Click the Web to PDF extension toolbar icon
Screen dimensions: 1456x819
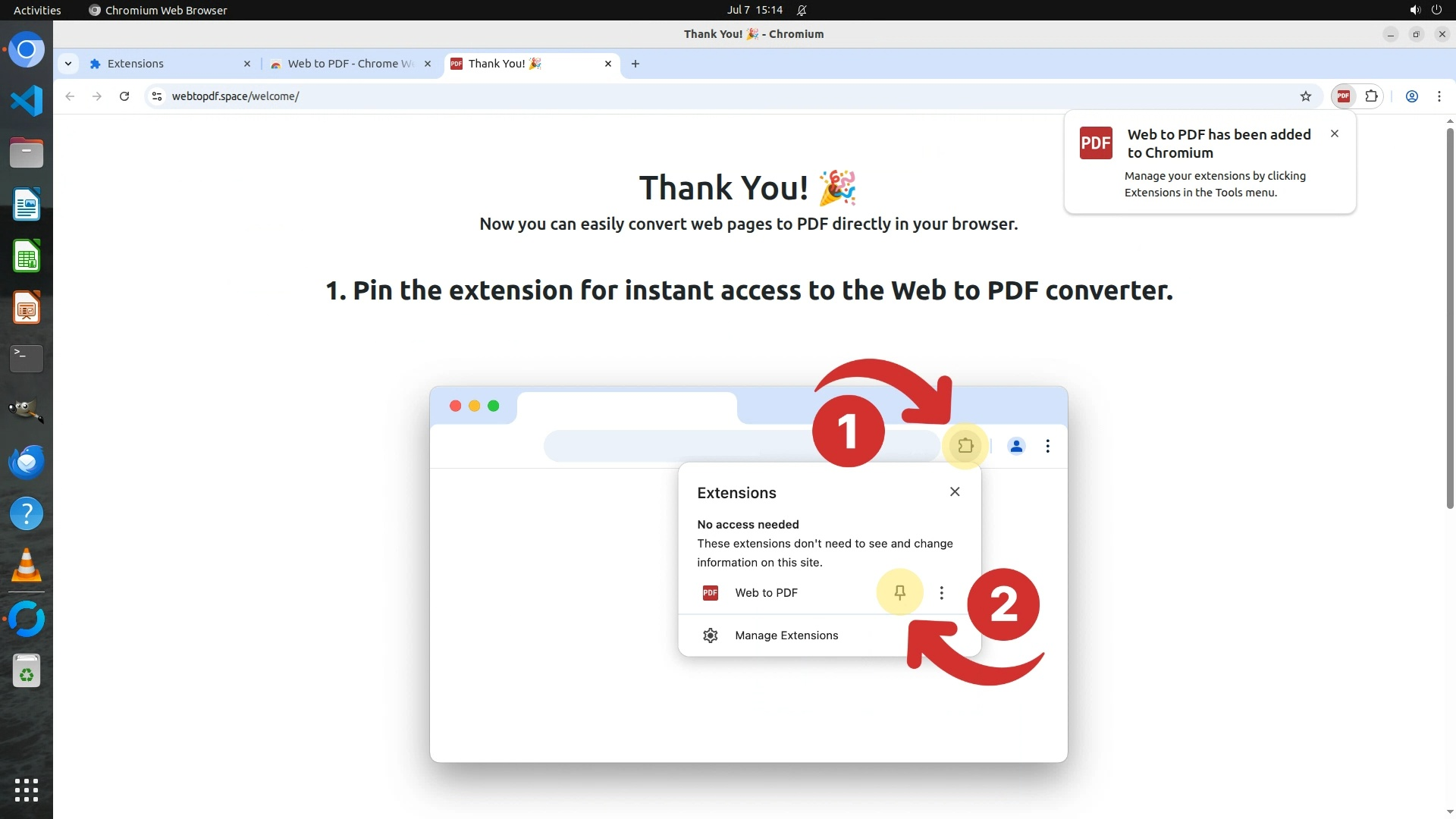point(1344,96)
